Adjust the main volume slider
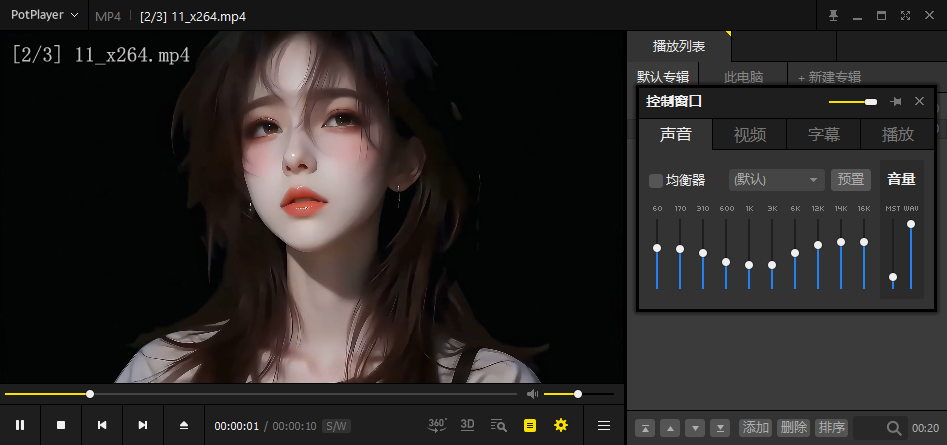The image size is (947, 445). 579,394
